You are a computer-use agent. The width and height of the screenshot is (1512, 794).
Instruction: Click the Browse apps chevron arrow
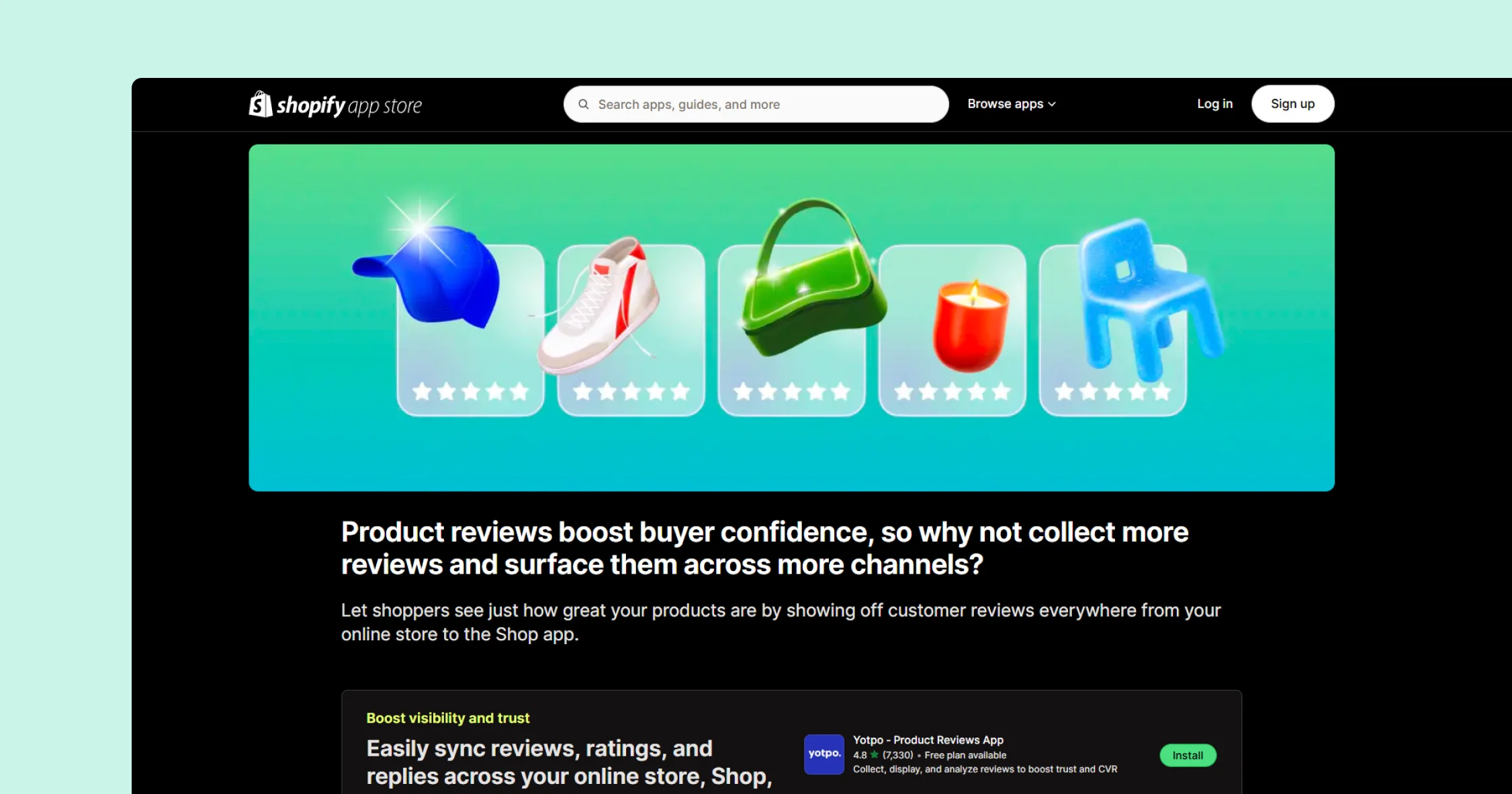pyautogui.click(x=1052, y=104)
